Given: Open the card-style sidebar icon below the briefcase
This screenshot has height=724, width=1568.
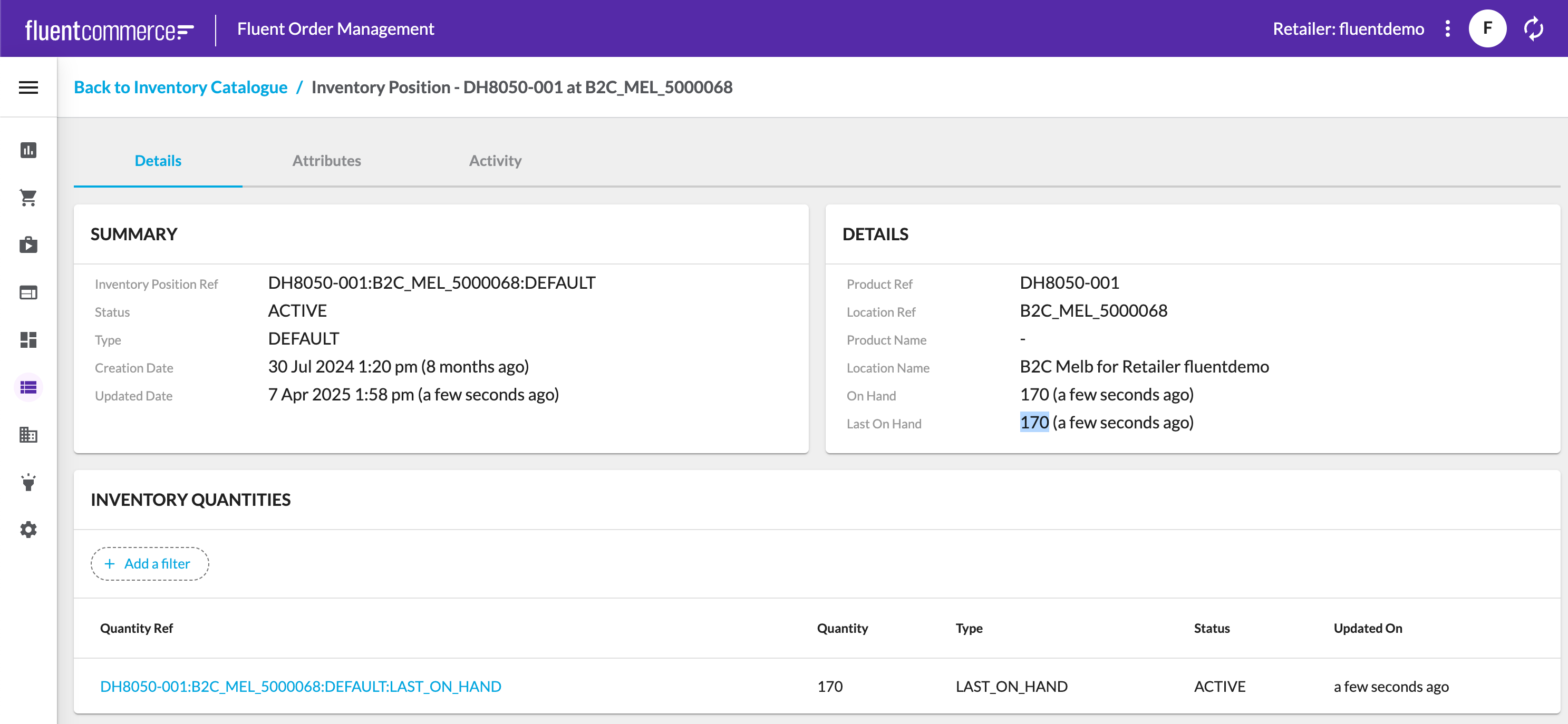Looking at the screenshot, I should (28, 292).
